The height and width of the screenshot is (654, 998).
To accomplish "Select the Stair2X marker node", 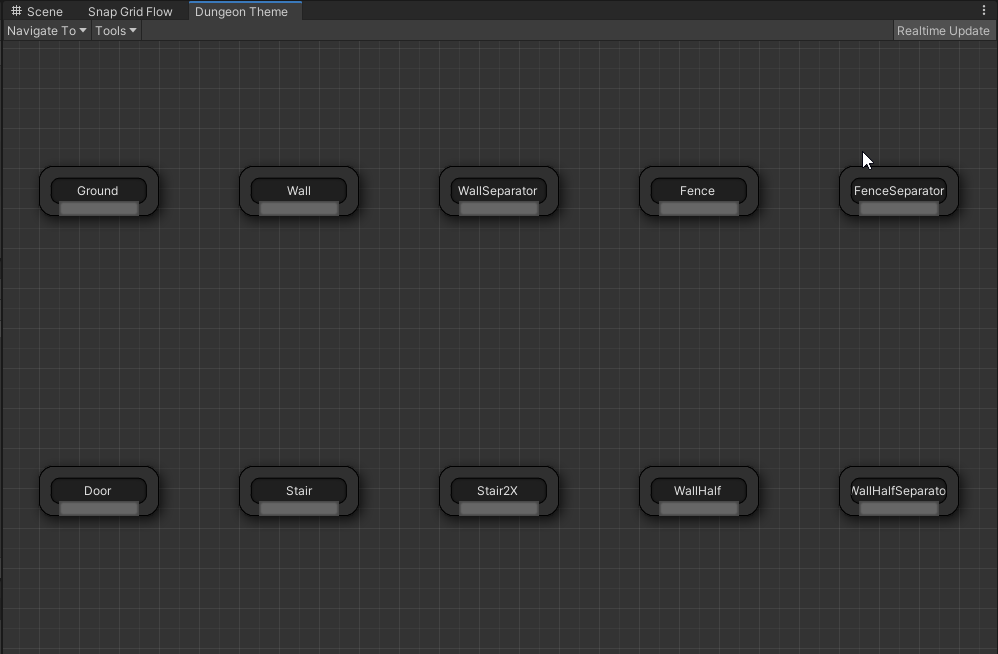I will [498, 490].
